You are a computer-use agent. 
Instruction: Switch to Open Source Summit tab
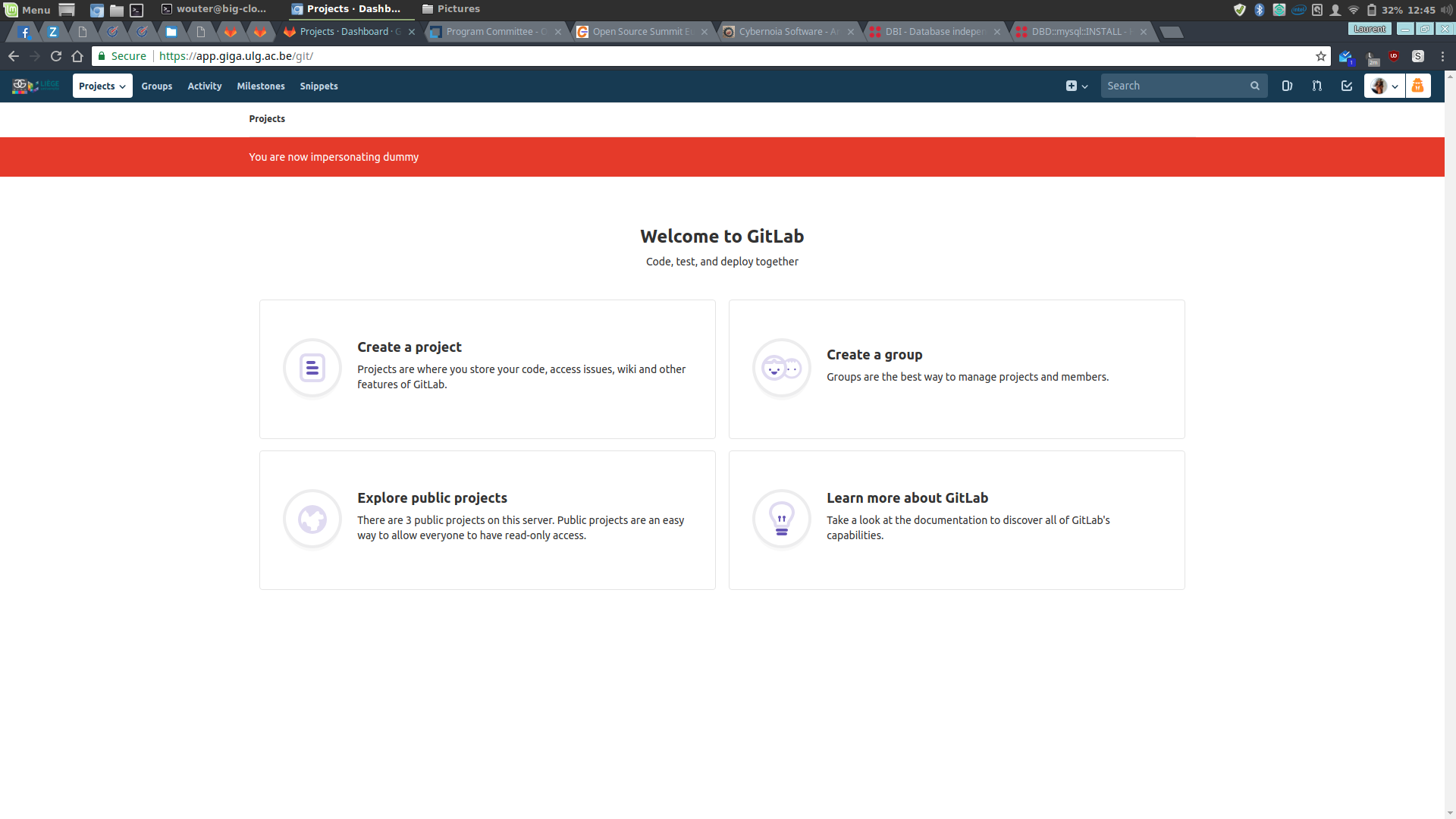pyautogui.click(x=642, y=32)
